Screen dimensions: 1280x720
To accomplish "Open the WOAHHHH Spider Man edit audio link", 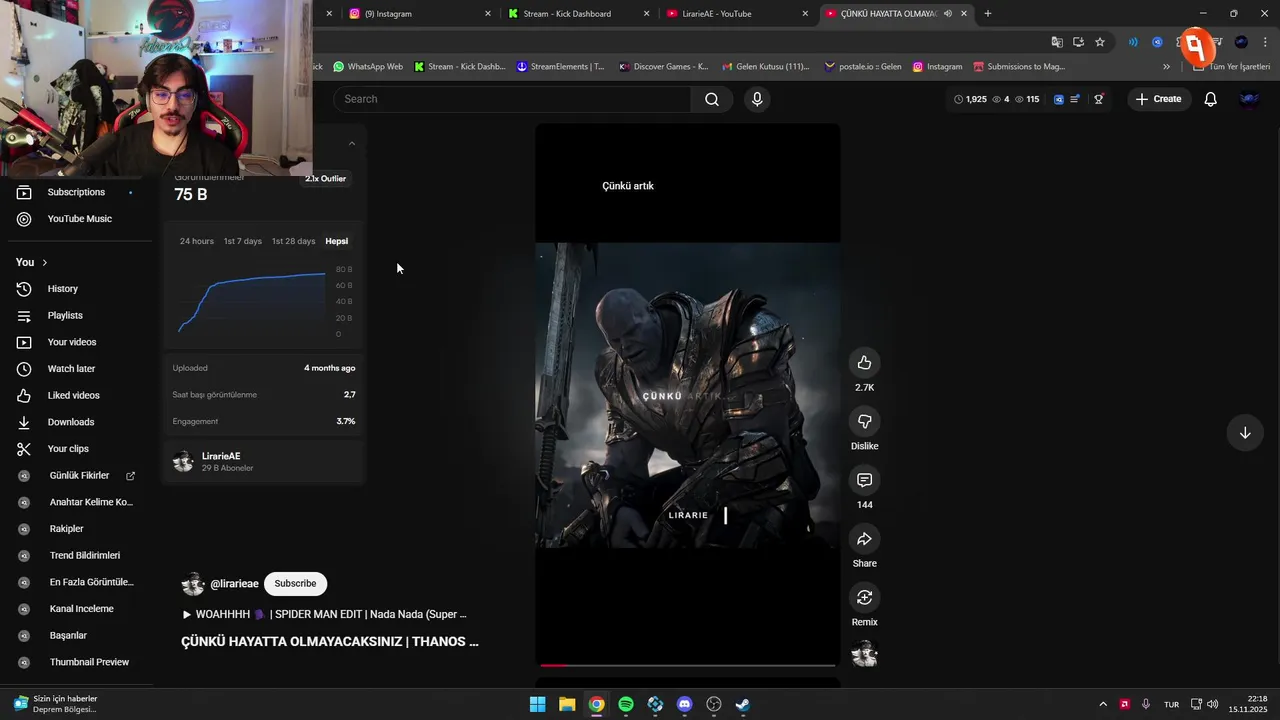I will 324,614.
